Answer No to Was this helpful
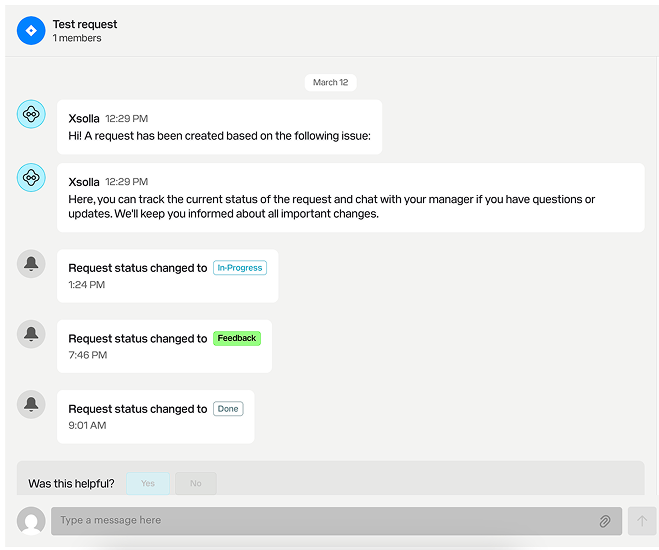 [196, 483]
